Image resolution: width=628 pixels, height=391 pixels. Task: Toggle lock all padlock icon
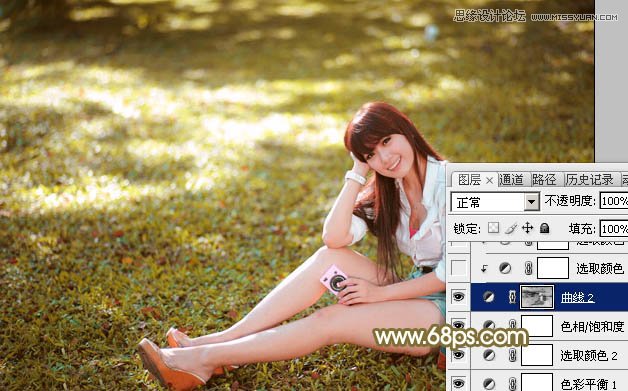point(544,228)
